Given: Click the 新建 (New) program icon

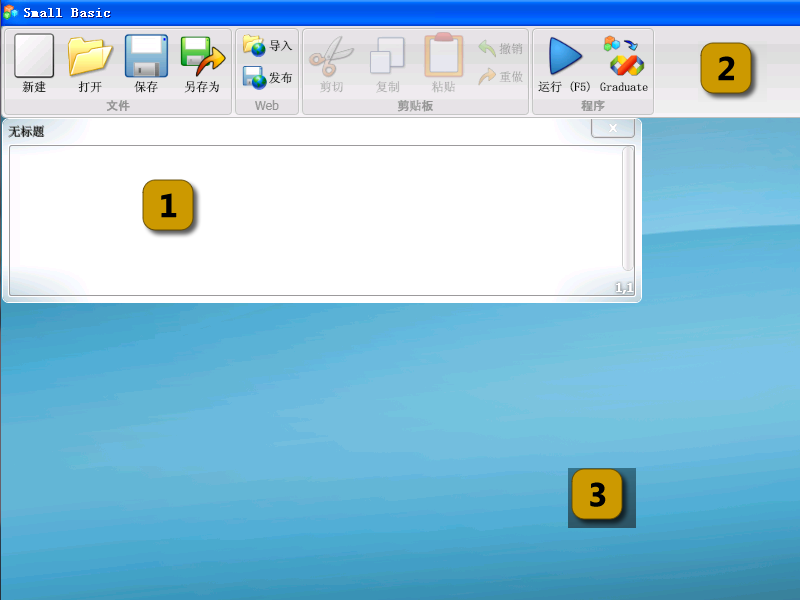Looking at the screenshot, I should (33, 55).
